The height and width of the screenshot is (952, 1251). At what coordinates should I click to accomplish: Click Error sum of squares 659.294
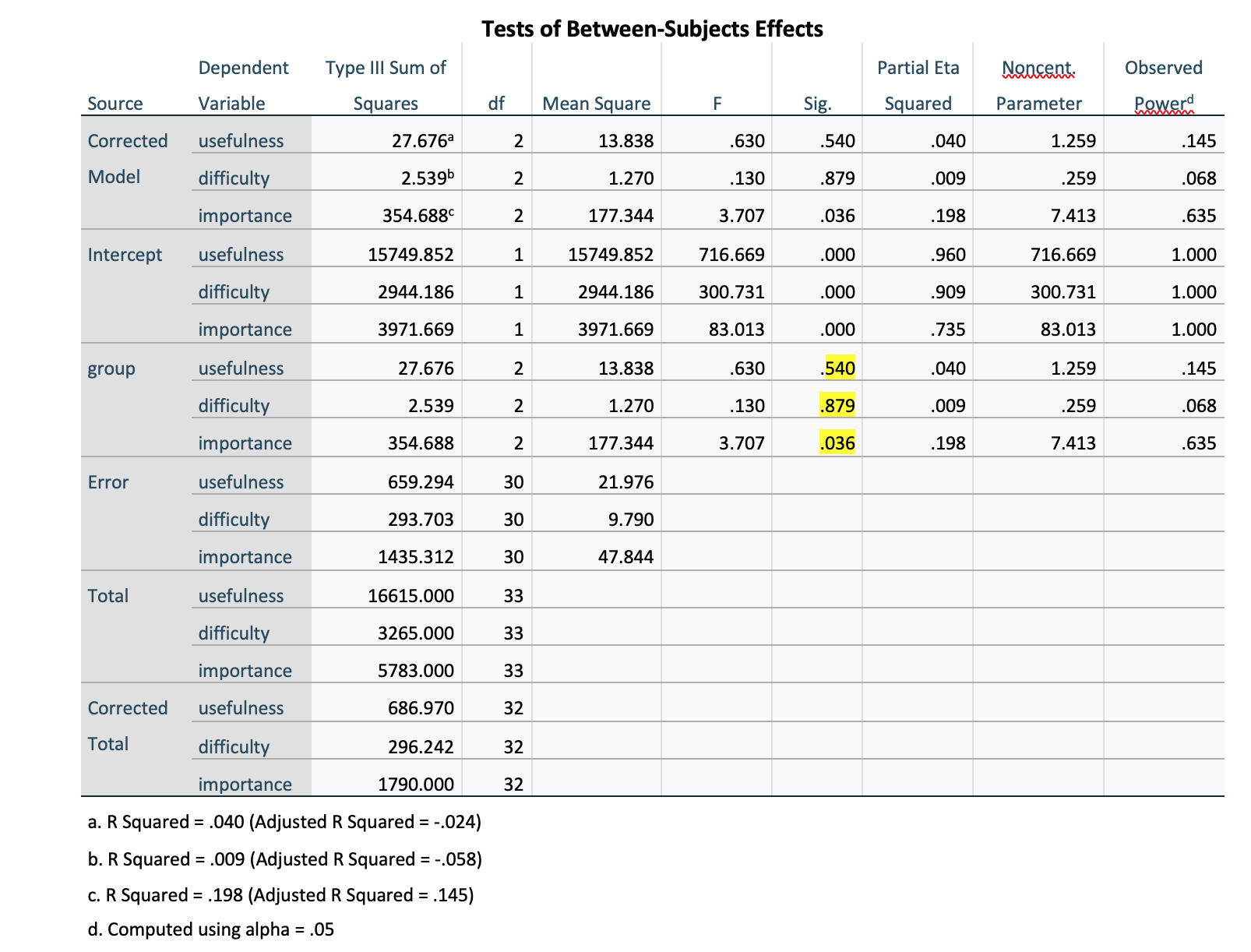[421, 482]
